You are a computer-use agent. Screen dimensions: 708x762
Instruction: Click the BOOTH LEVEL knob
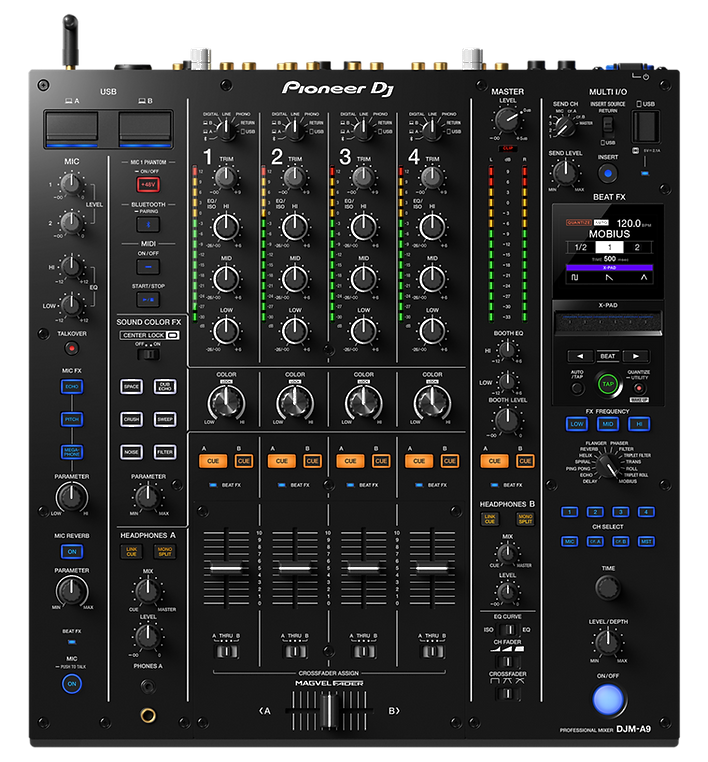click(x=507, y=420)
